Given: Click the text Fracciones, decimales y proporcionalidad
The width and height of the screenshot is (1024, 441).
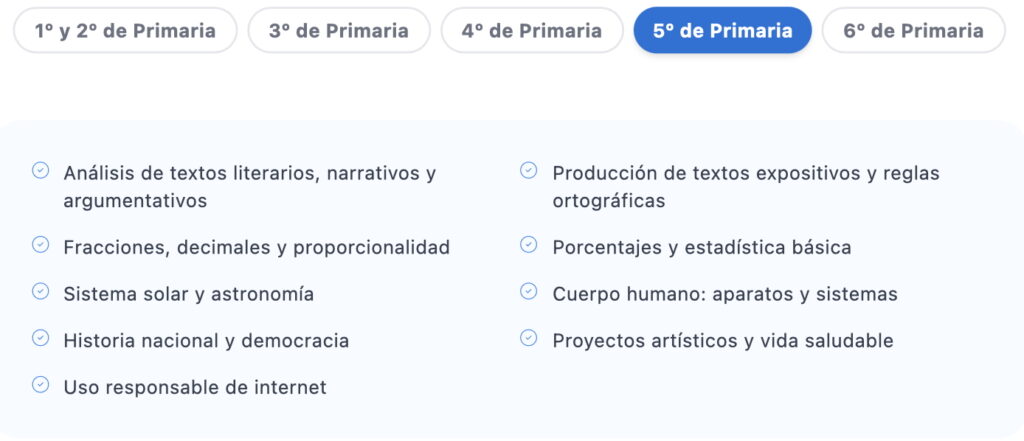Looking at the screenshot, I should pos(257,248).
